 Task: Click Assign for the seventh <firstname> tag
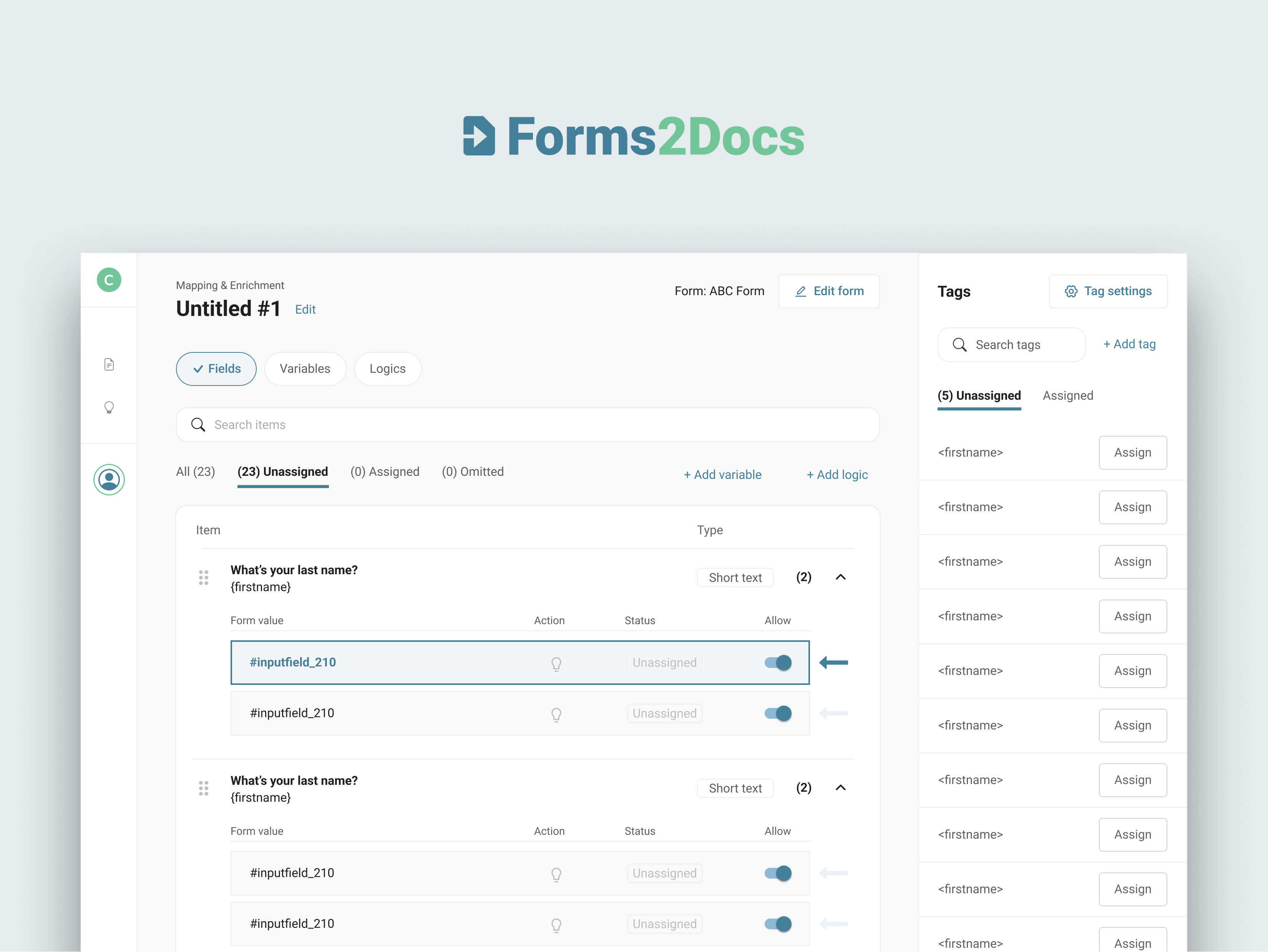(x=1133, y=780)
